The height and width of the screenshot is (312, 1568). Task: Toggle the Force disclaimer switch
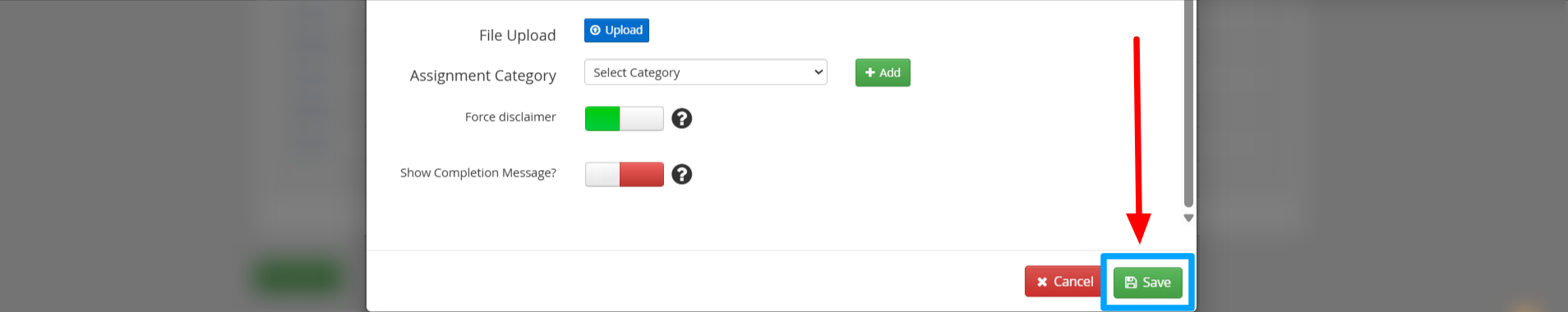(624, 118)
